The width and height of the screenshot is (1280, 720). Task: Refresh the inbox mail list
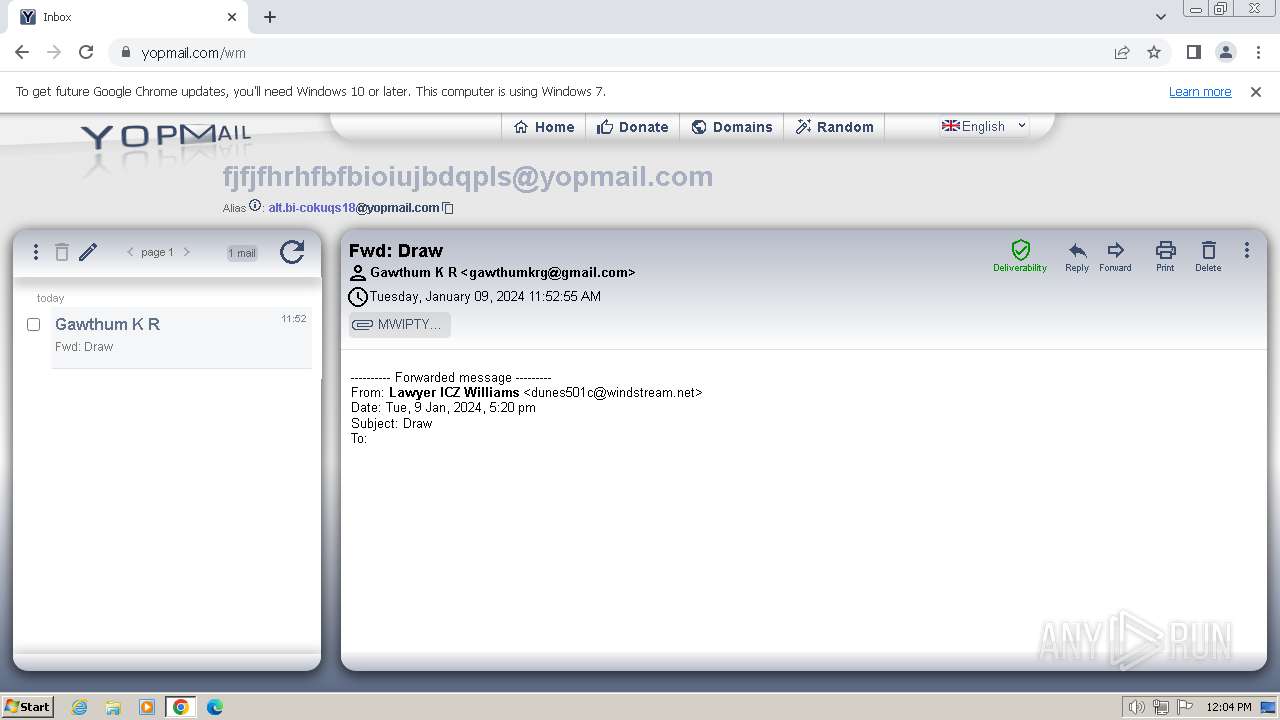tap(292, 252)
